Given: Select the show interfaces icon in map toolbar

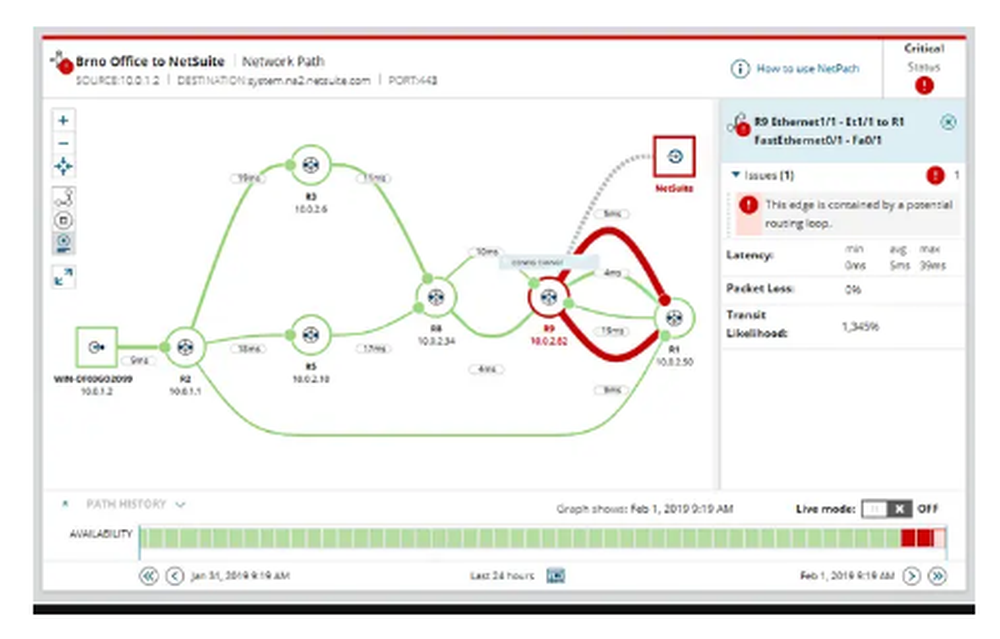Looking at the screenshot, I should point(63,197).
